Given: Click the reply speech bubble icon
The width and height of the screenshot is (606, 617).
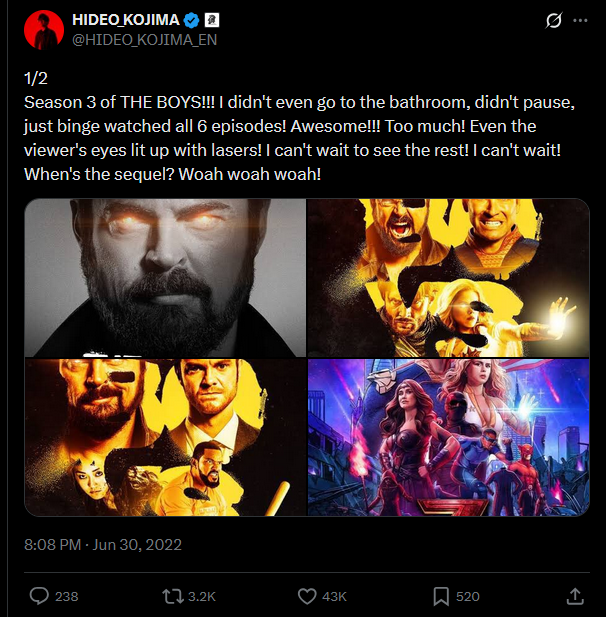Looking at the screenshot, I should tap(40, 596).
